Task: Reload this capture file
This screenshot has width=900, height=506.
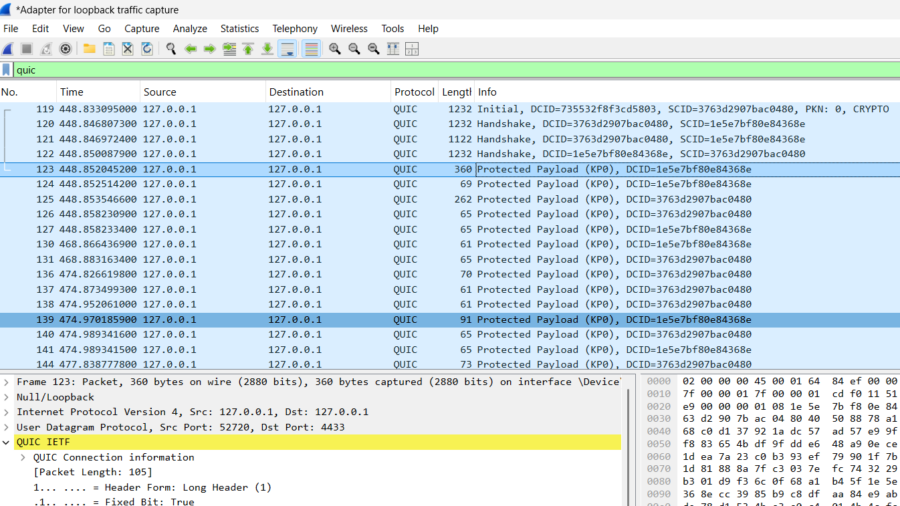Action: pyautogui.click(x=147, y=49)
